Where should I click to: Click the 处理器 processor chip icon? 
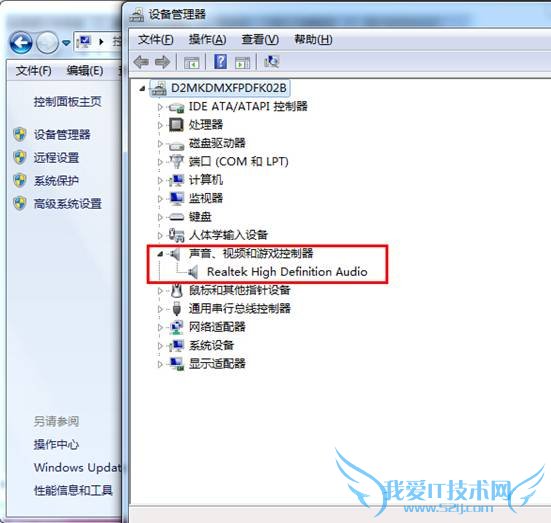pyautogui.click(x=176, y=124)
